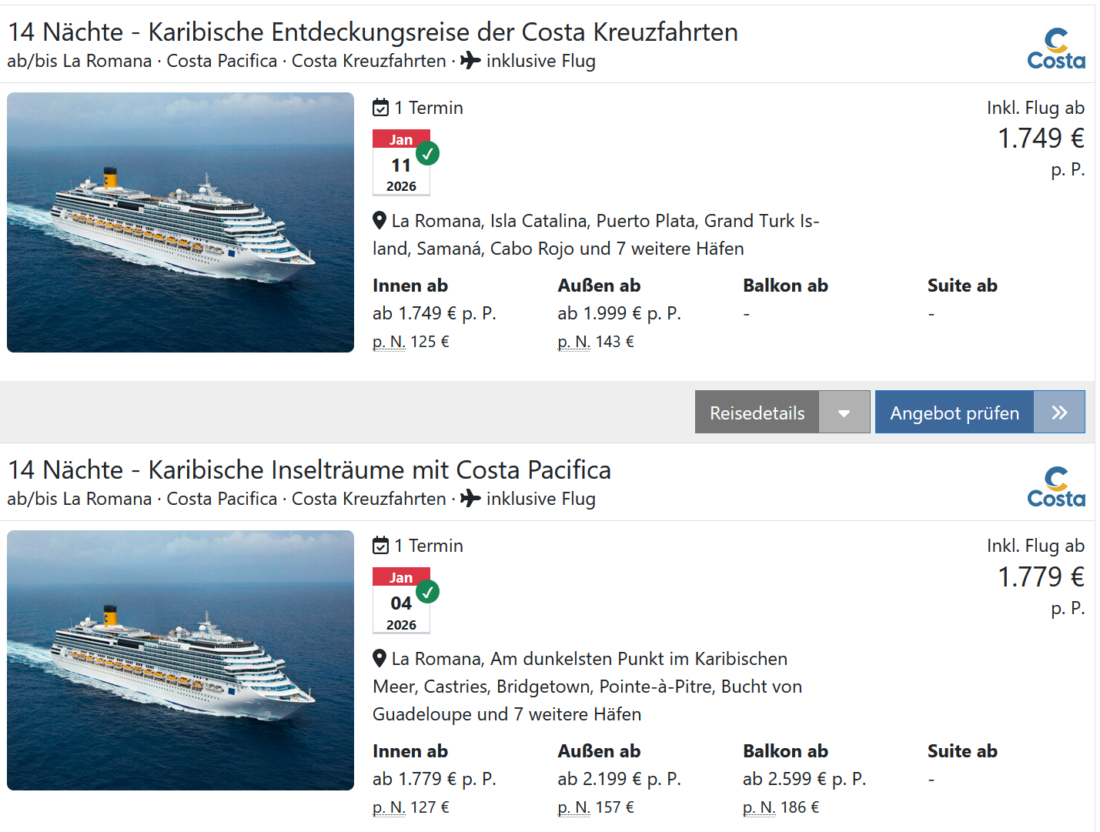
Task: Click Balkon ab 2.599 € price
Action: pos(804,780)
